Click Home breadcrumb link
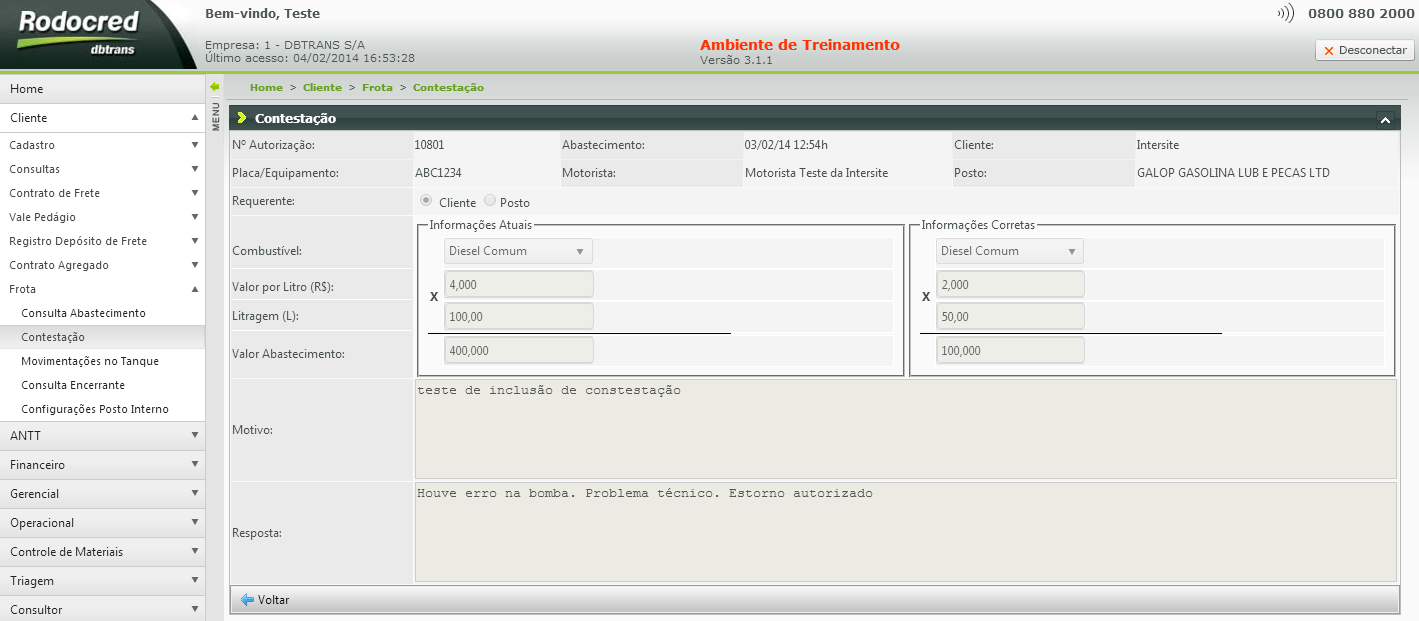 (x=266, y=88)
